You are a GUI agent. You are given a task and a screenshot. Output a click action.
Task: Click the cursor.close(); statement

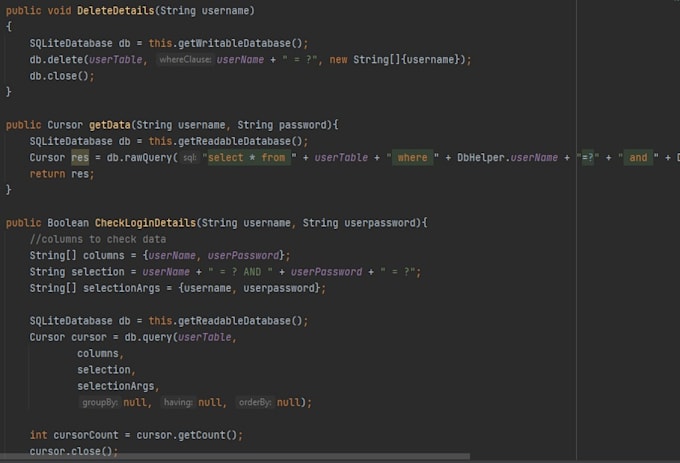74,451
